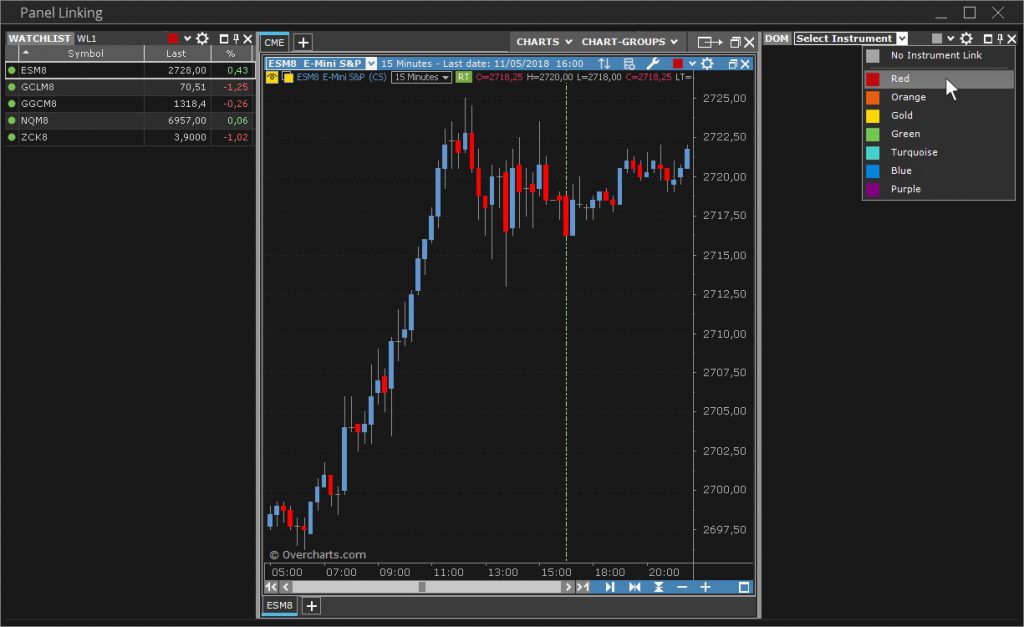1024x627 pixels.
Task: Click the swap arrows icon in chart header
Action: click(604, 63)
